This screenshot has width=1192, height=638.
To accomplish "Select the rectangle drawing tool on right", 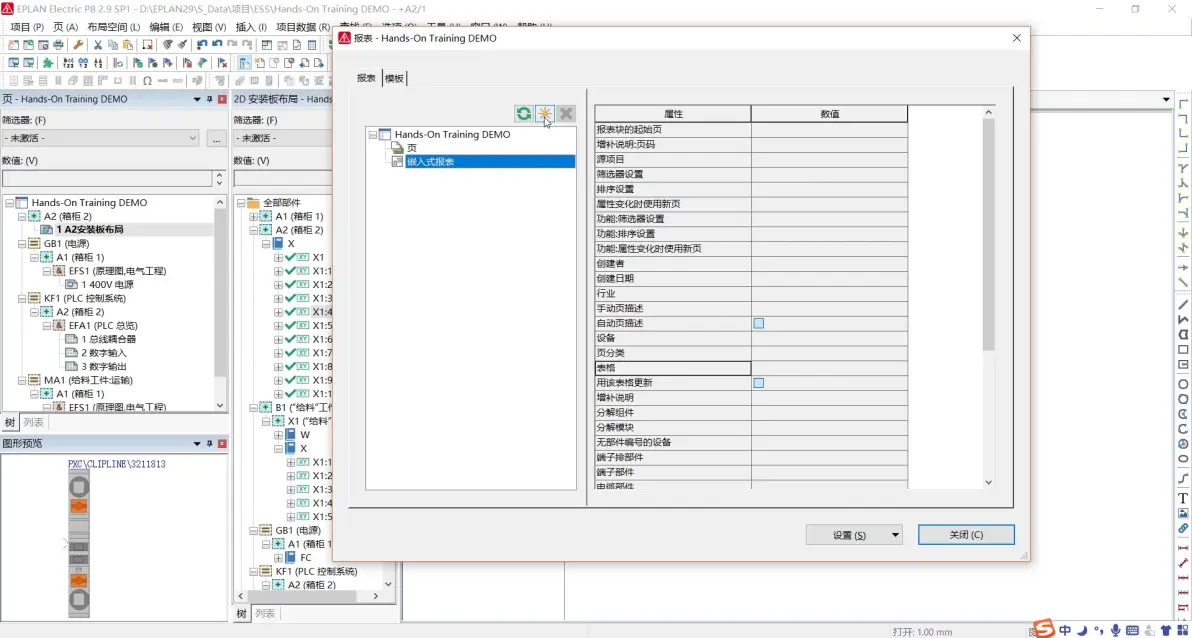I will click(x=1183, y=349).
